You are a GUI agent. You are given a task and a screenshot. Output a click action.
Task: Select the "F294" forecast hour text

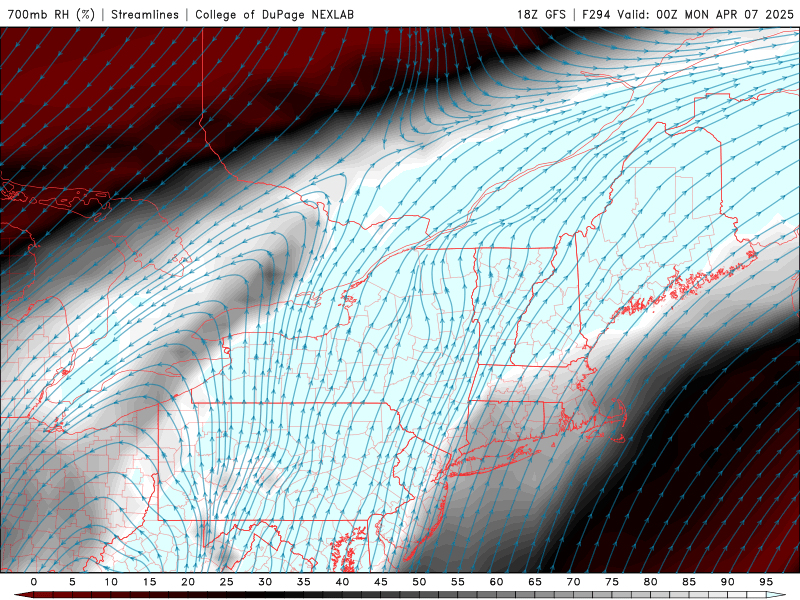[596, 14]
